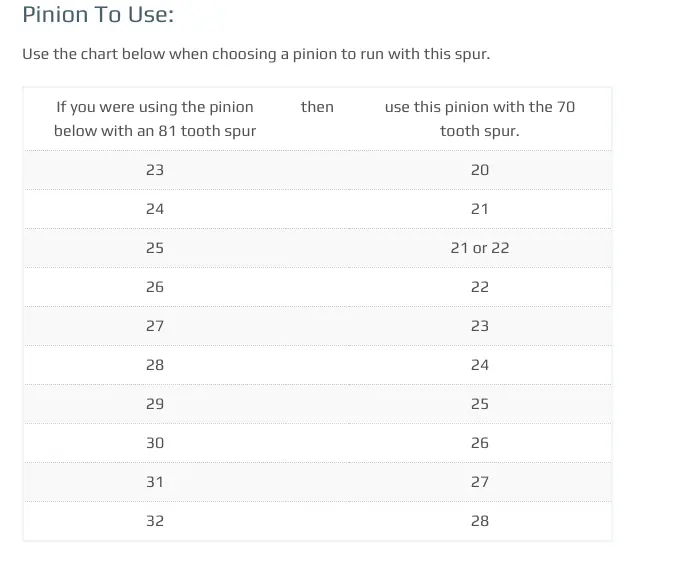Click the 24 cell in the right column
Viewport: 685px width, 580px height.
[x=480, y=365]
